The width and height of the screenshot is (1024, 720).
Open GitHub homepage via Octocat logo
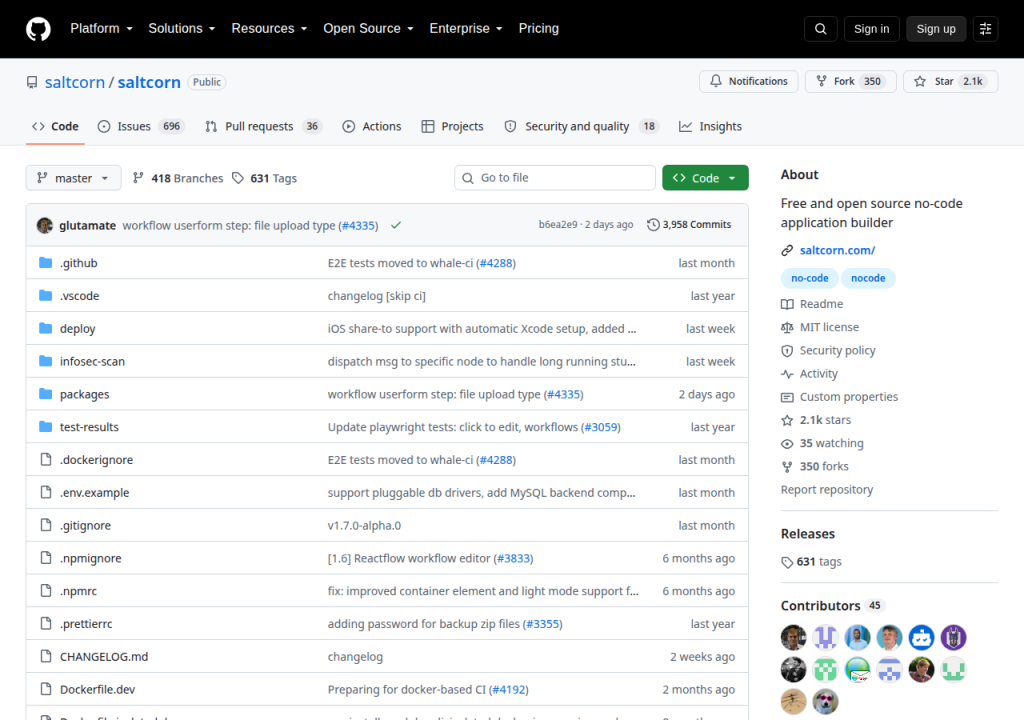38,29
